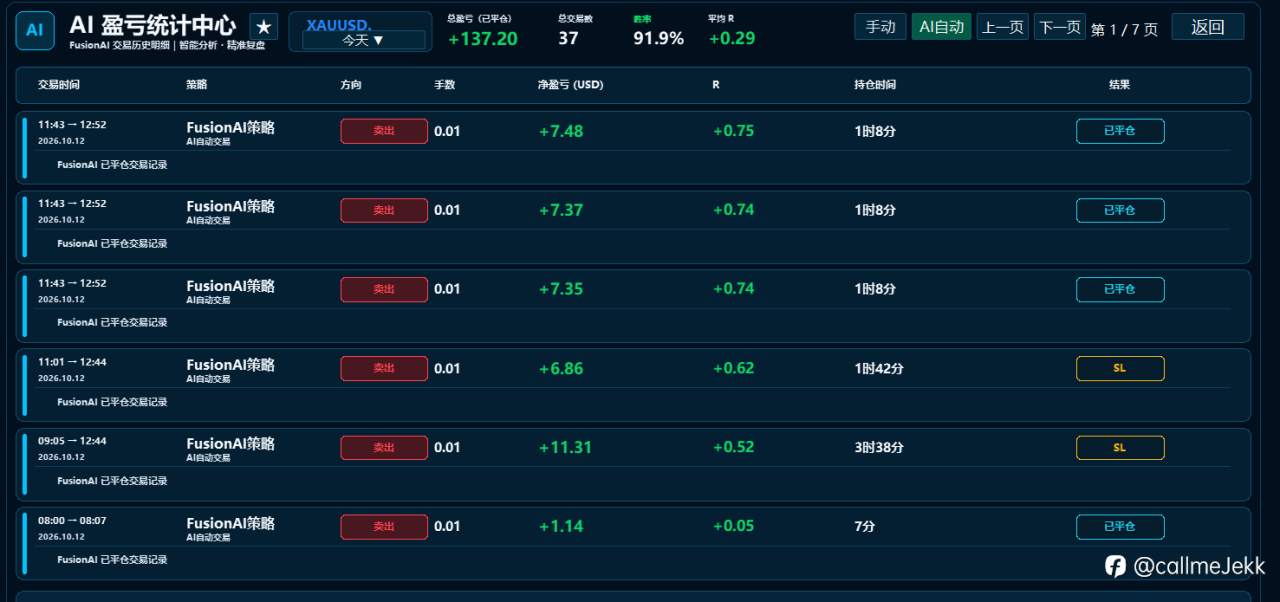Click the 卖出 badge in the +7.37 row
Image resolution: width=1280 pixels, height=602 pixels.
click(x=384, y=210)
